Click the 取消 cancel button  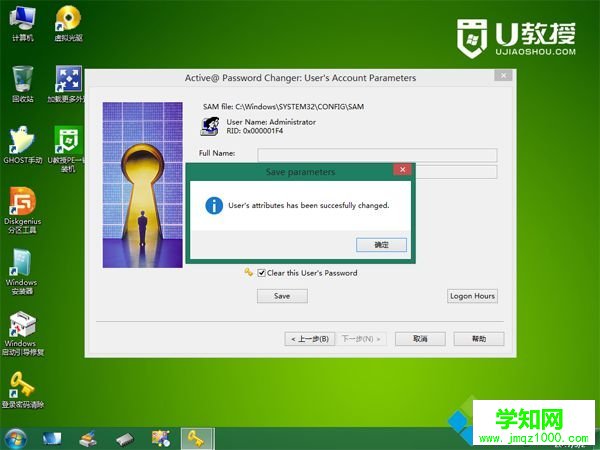(420, 339)
